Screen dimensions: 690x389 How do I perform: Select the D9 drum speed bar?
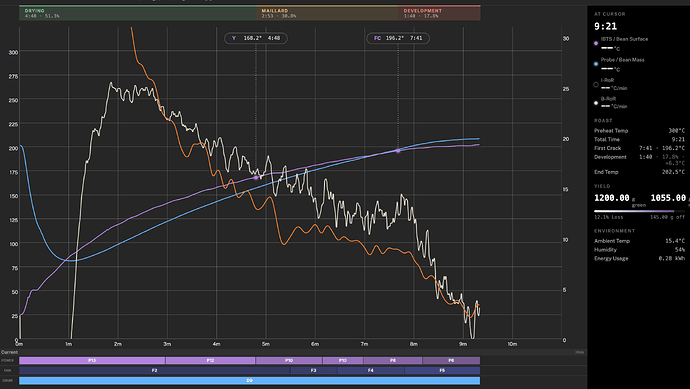click(250, 381)
